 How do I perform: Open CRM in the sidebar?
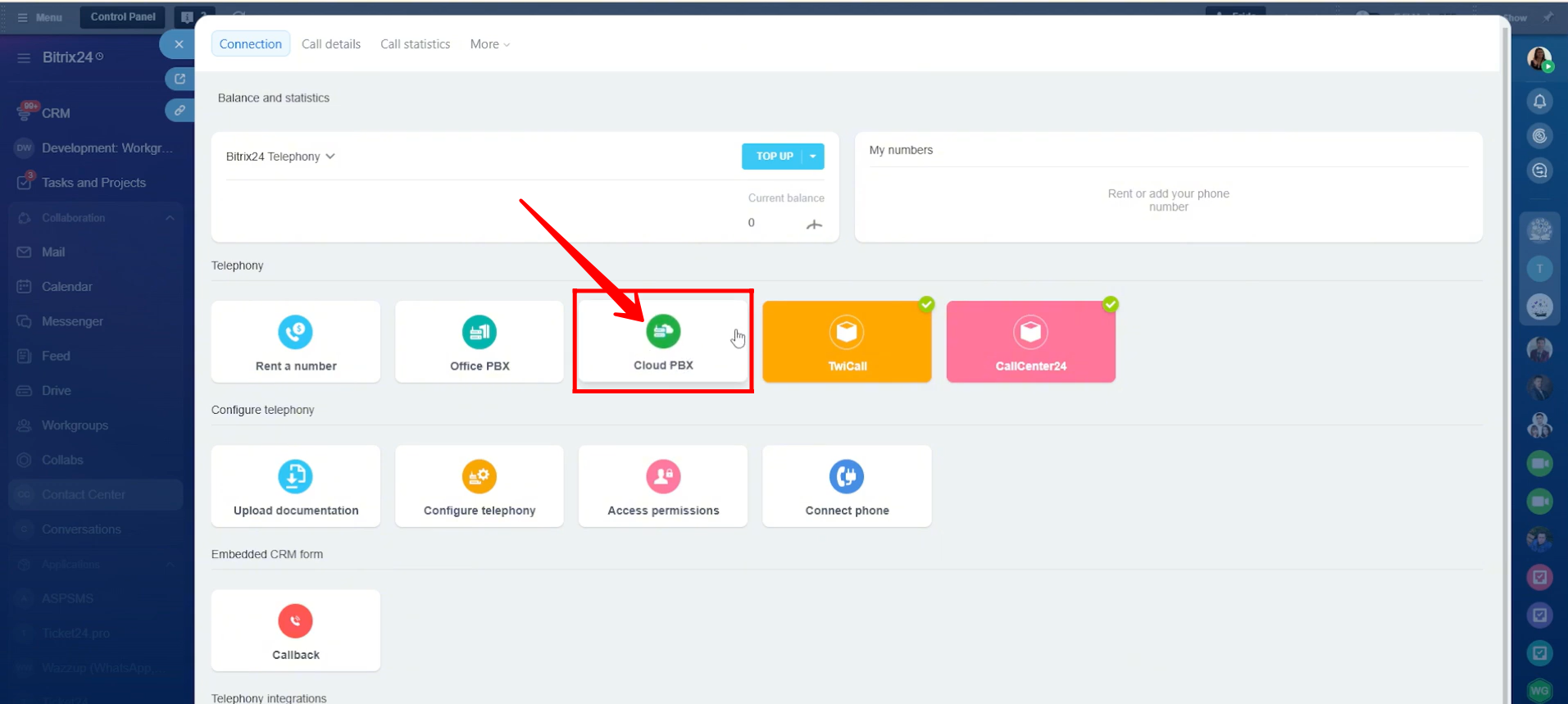(56, 113)
